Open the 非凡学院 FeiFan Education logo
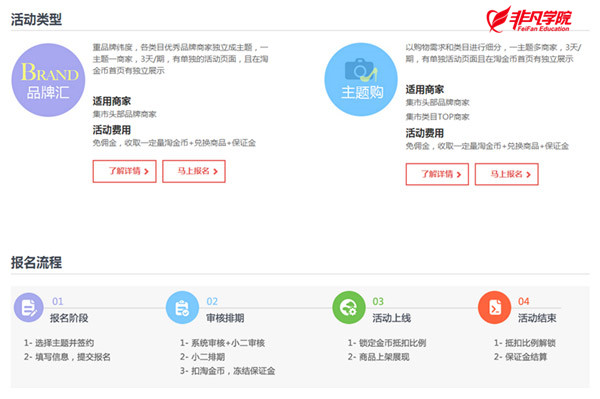600x399 pixels. pos(528,19)
